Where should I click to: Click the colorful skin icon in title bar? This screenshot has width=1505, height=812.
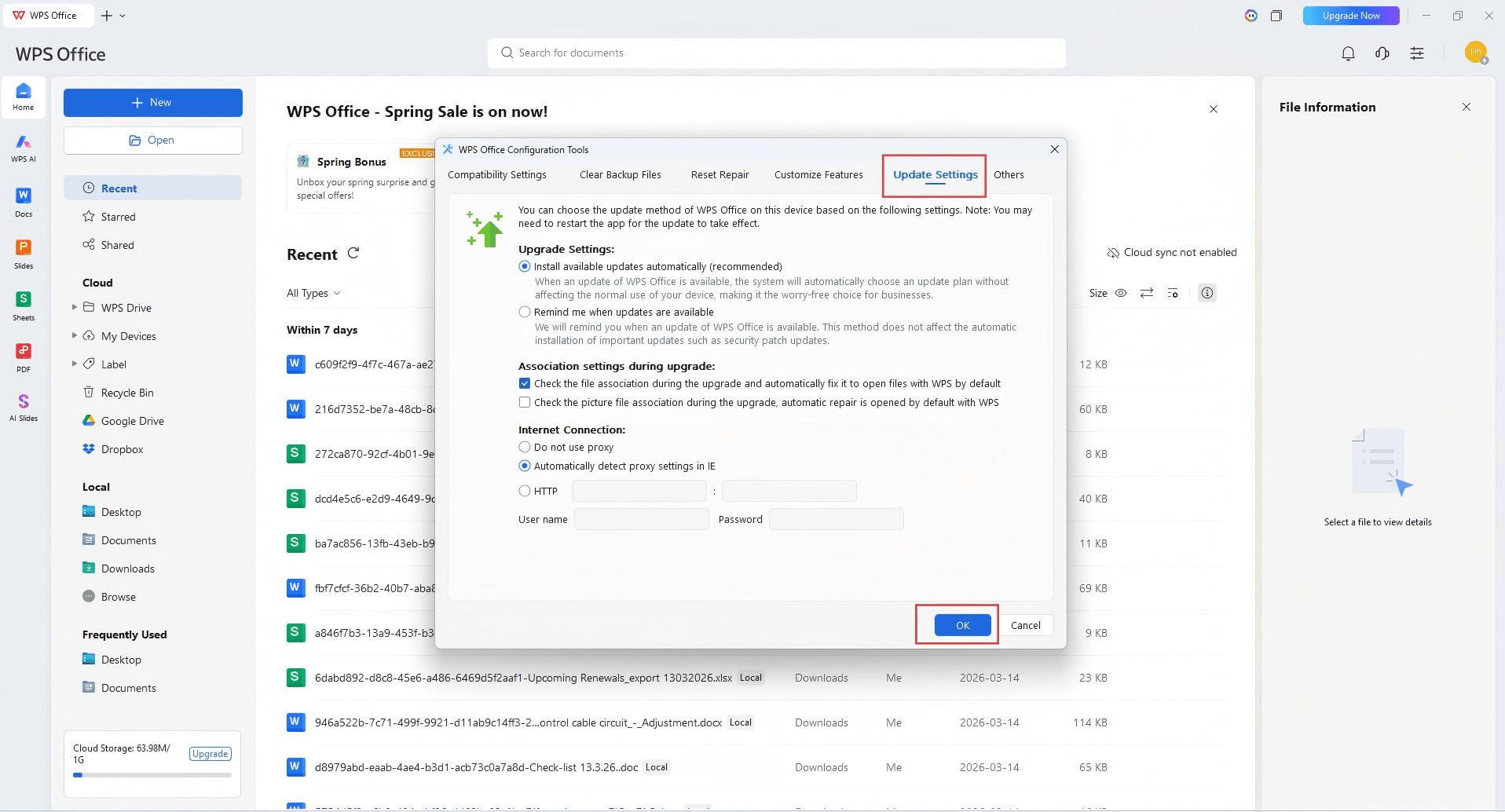1251,16
